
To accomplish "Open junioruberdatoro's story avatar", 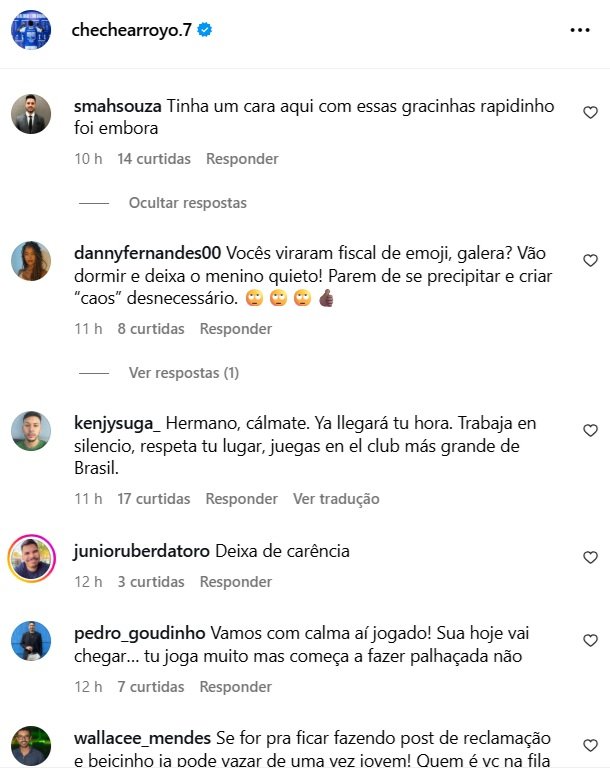I will (31, 558).
